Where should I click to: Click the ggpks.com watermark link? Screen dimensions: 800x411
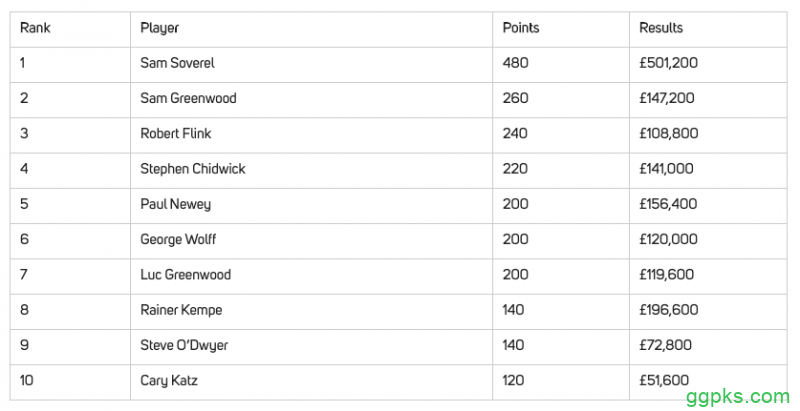737,396
